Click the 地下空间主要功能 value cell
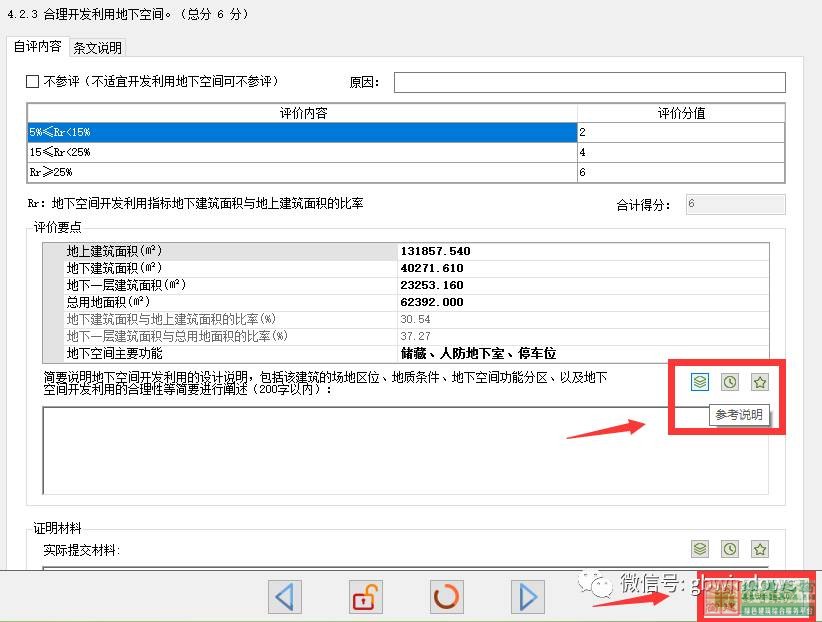822x622 pixels. (583, 353)
